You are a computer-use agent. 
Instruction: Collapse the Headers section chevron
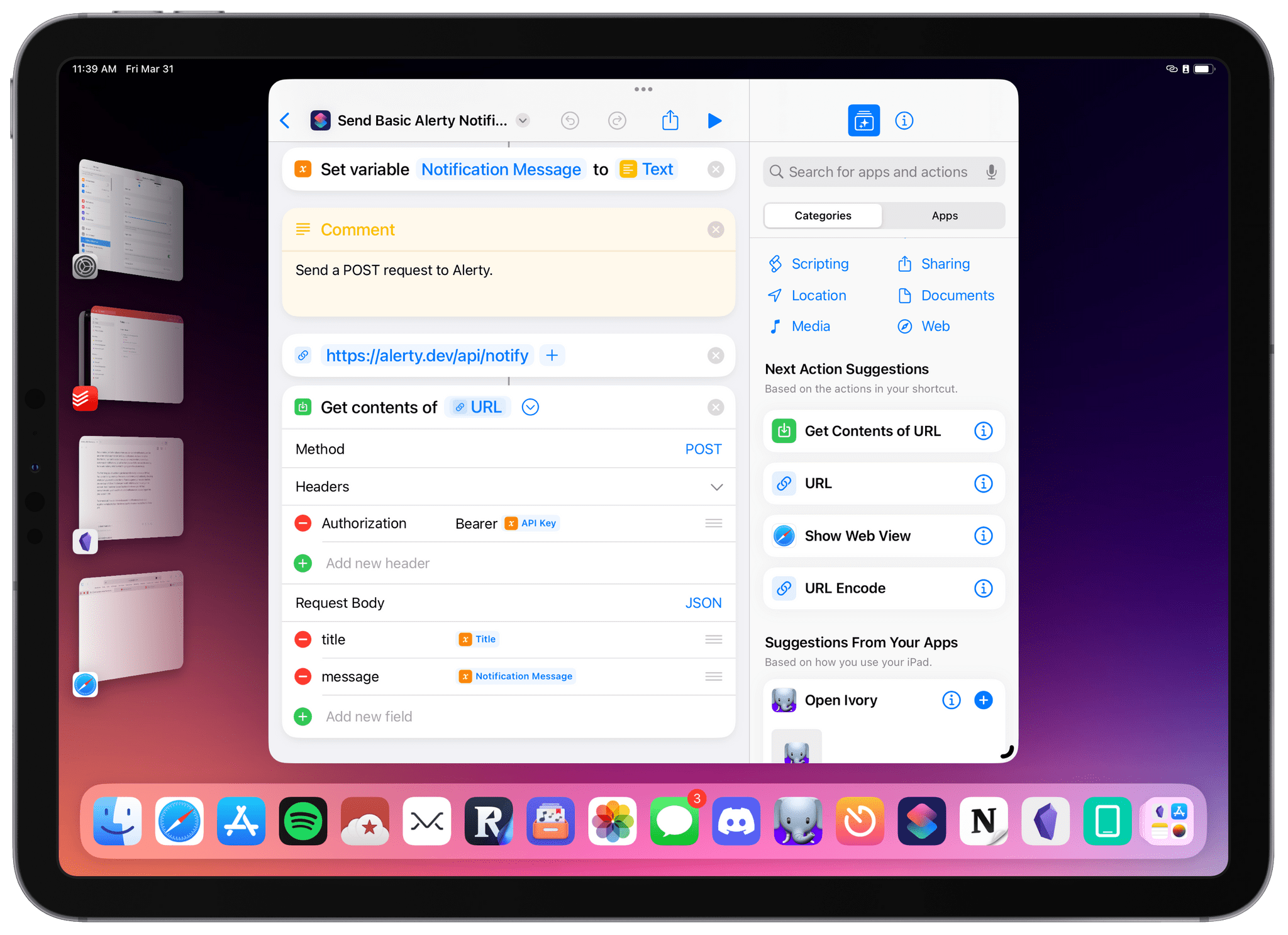(x=716, y=487)
